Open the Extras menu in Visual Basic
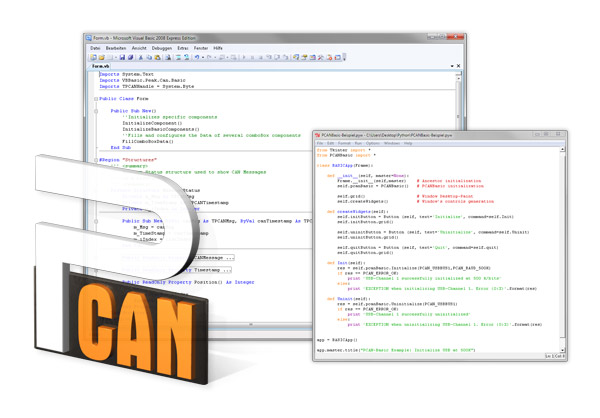600x418 pixels. pos(182,48)
